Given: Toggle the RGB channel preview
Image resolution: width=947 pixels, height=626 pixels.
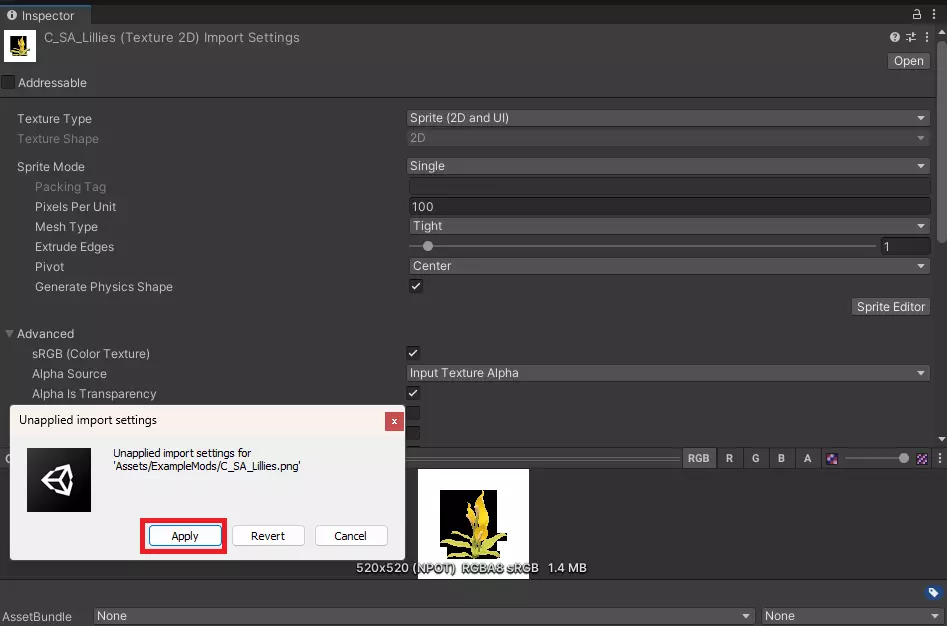Looking at the screenshot, I should coord(698,458).
